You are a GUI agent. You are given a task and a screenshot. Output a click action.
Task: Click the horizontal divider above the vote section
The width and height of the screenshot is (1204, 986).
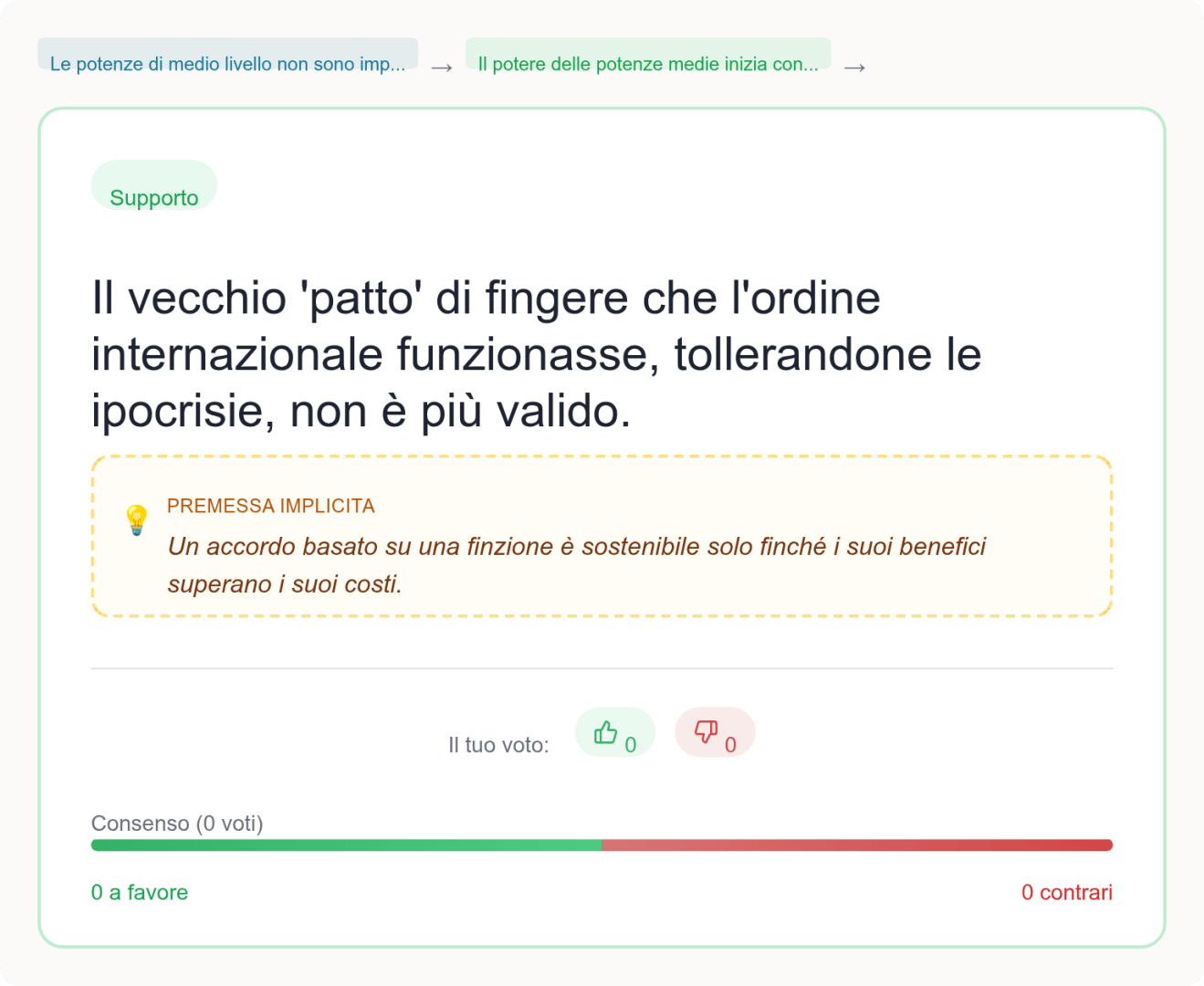[x=602, y=668]
